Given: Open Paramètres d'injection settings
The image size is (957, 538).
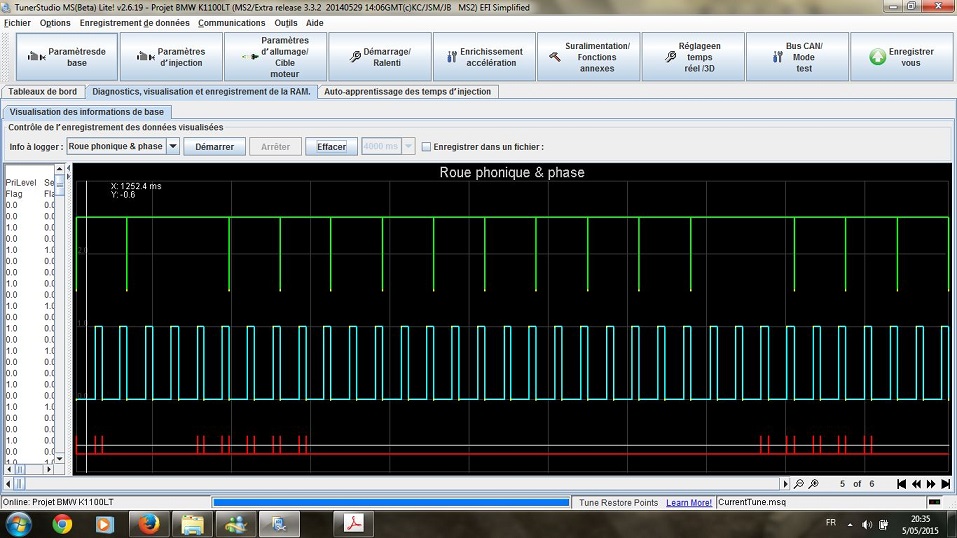Looking at the screenshot, I should [171, 57].
